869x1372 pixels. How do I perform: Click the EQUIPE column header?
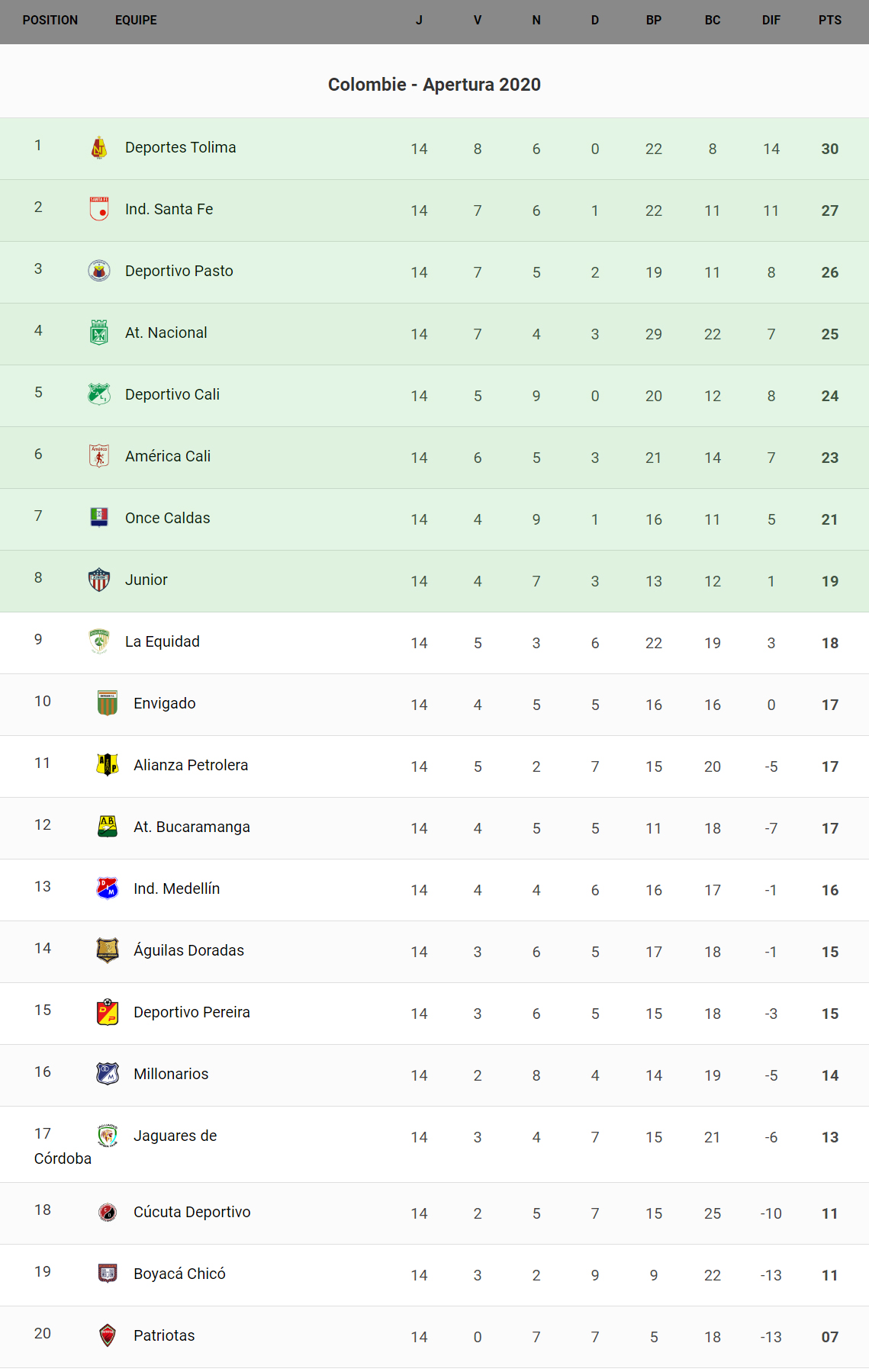136,21
